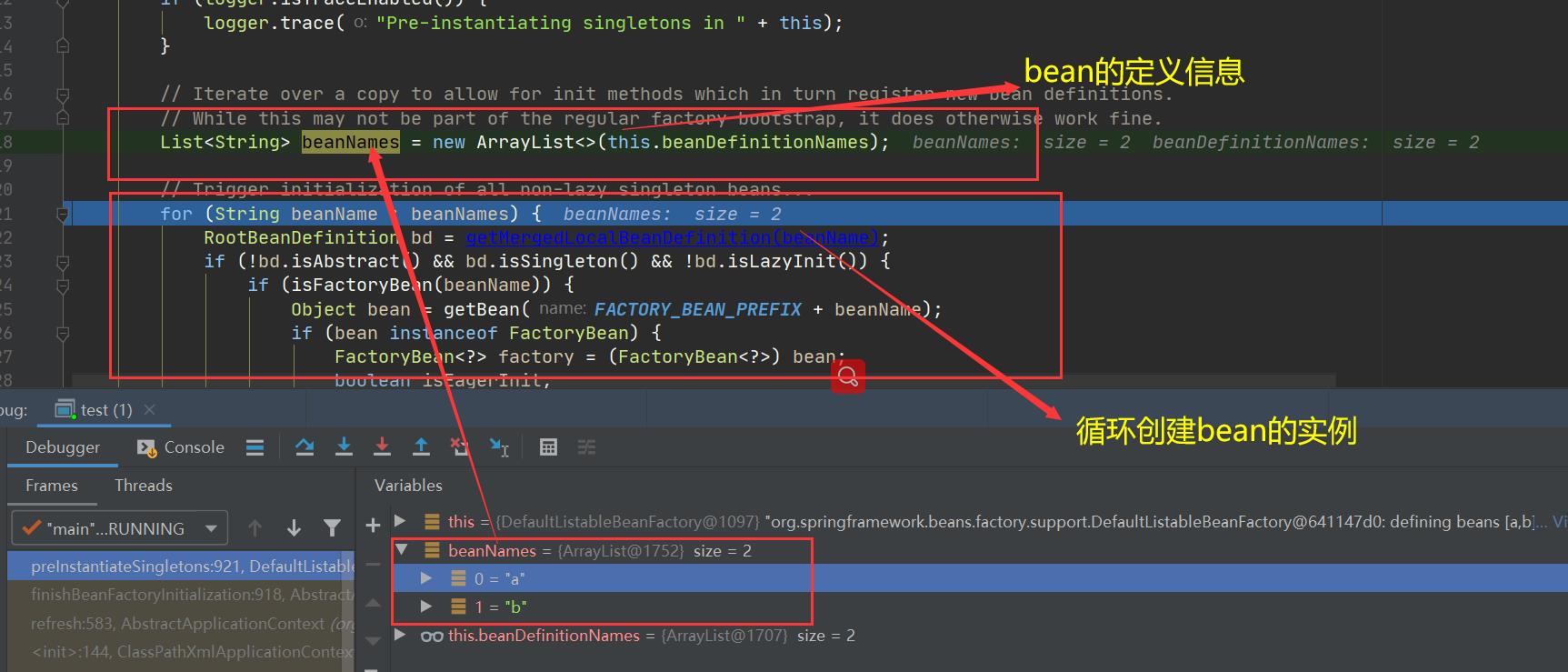Select the this.beanDefinitionNames = {ArrayList@1707} row
The image size is (1568, 672).
coord(980,636)
